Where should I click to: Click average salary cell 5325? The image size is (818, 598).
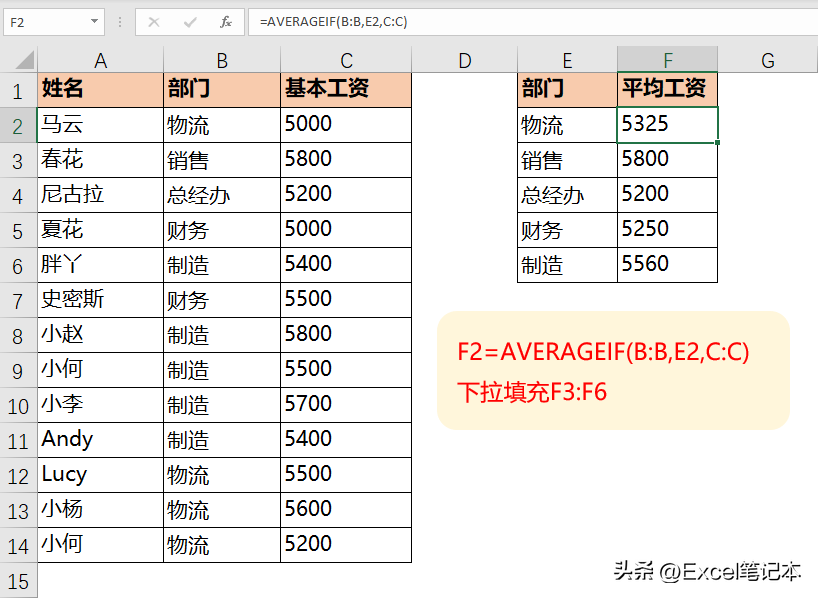(667, 125)
